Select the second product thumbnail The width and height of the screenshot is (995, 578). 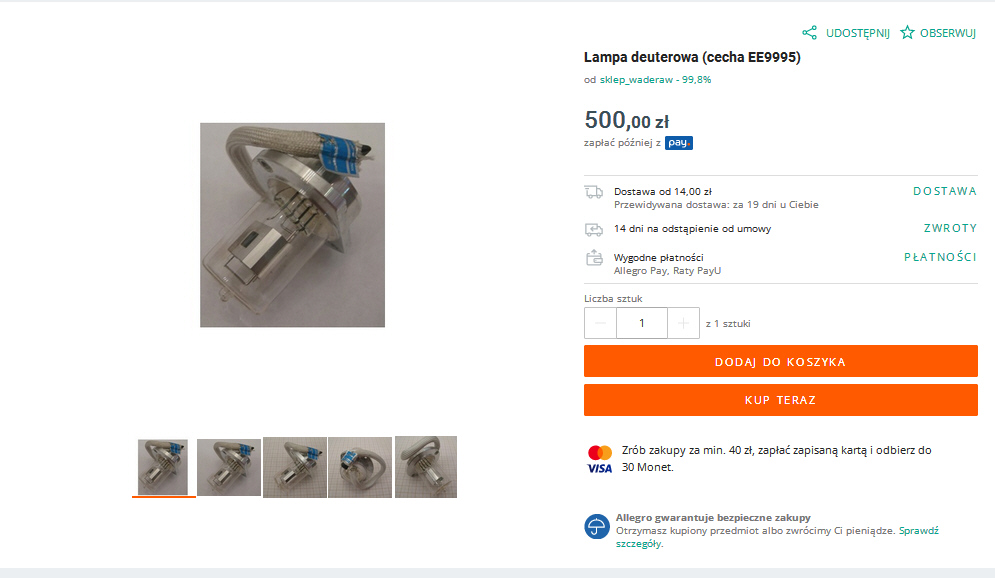point(229,468)
